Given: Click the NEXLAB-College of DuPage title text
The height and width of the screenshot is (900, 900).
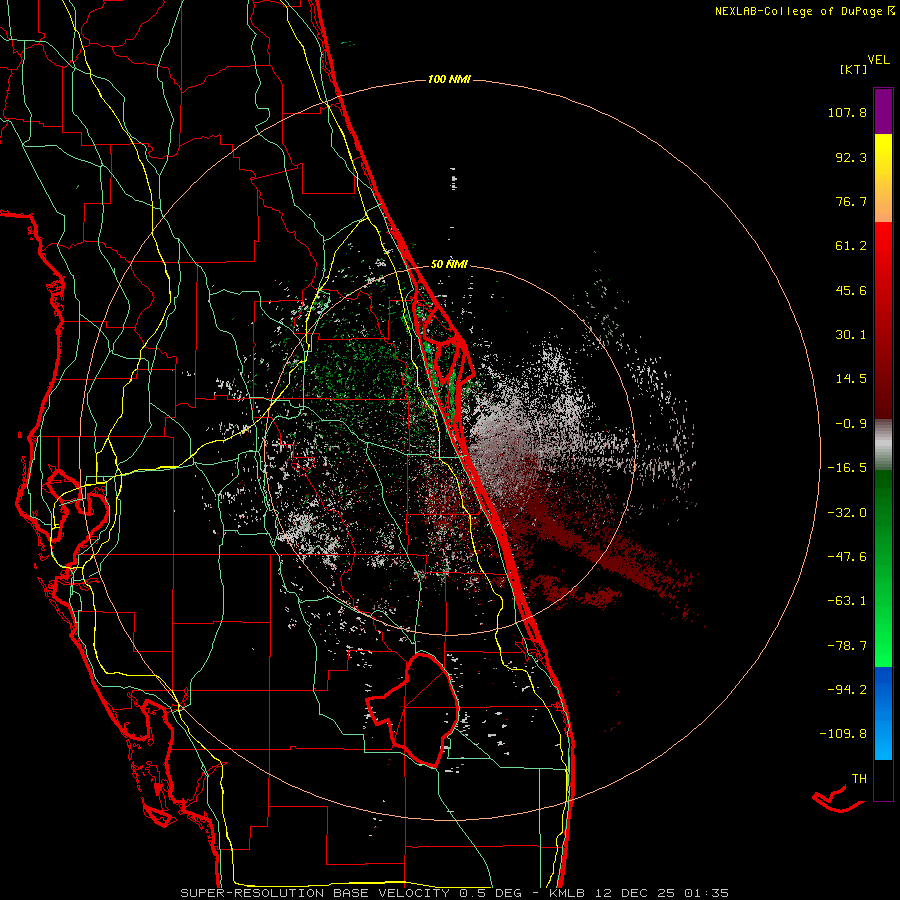Looking at the screenshot, I should tap(805, 11).
